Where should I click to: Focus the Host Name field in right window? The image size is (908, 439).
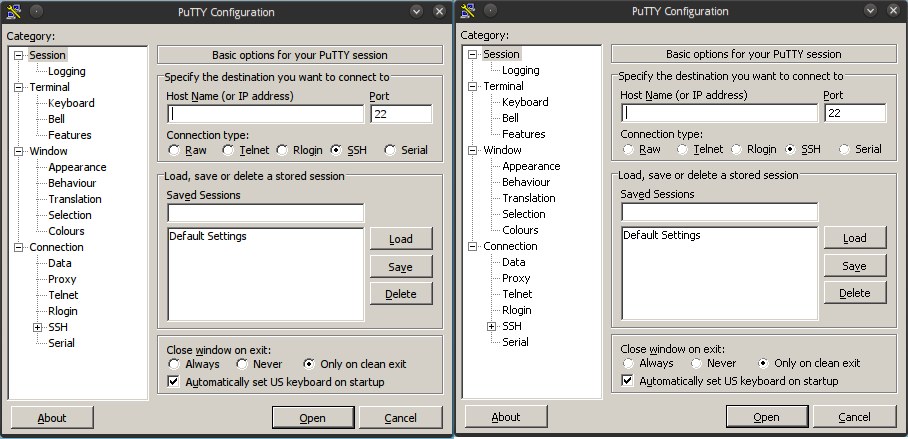[x=720, y=113]
